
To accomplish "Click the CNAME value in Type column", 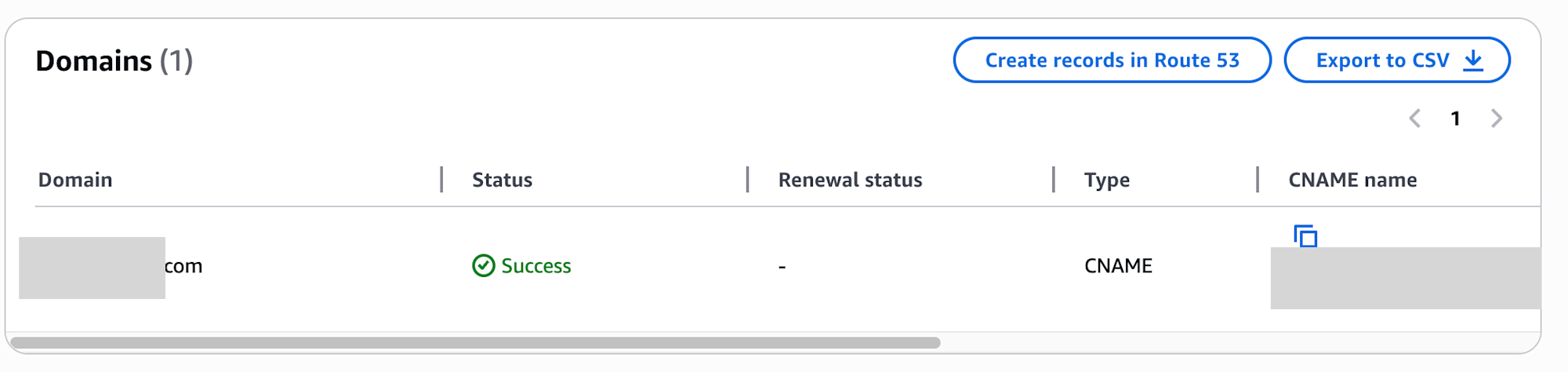I will (x=1118, y=266).
